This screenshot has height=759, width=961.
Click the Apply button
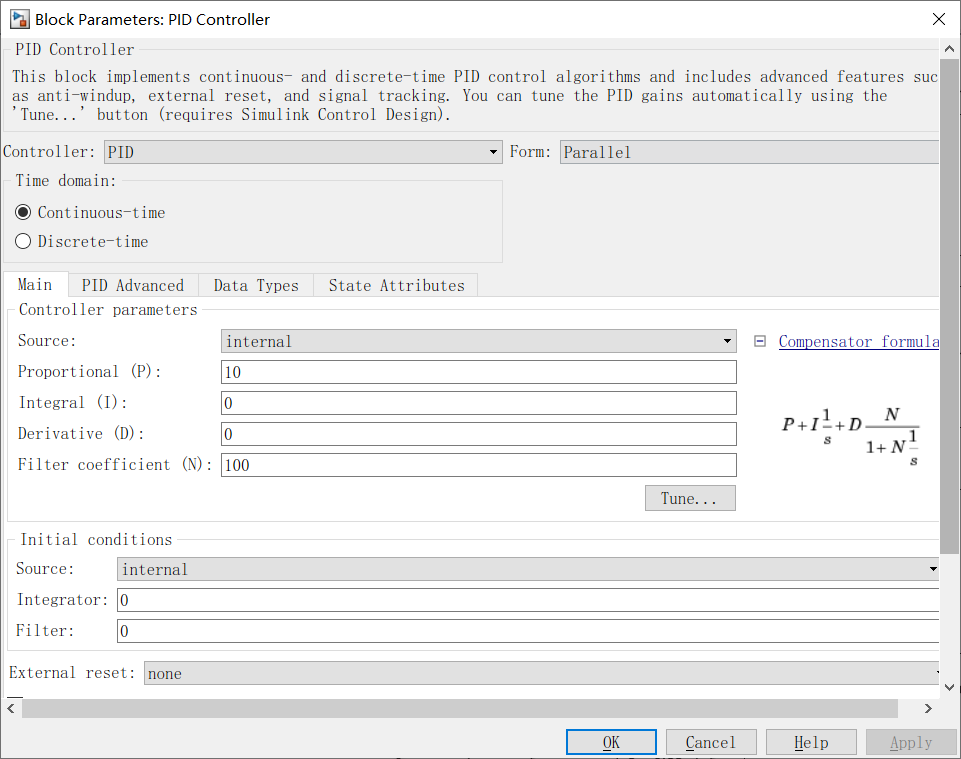(911, 742)
